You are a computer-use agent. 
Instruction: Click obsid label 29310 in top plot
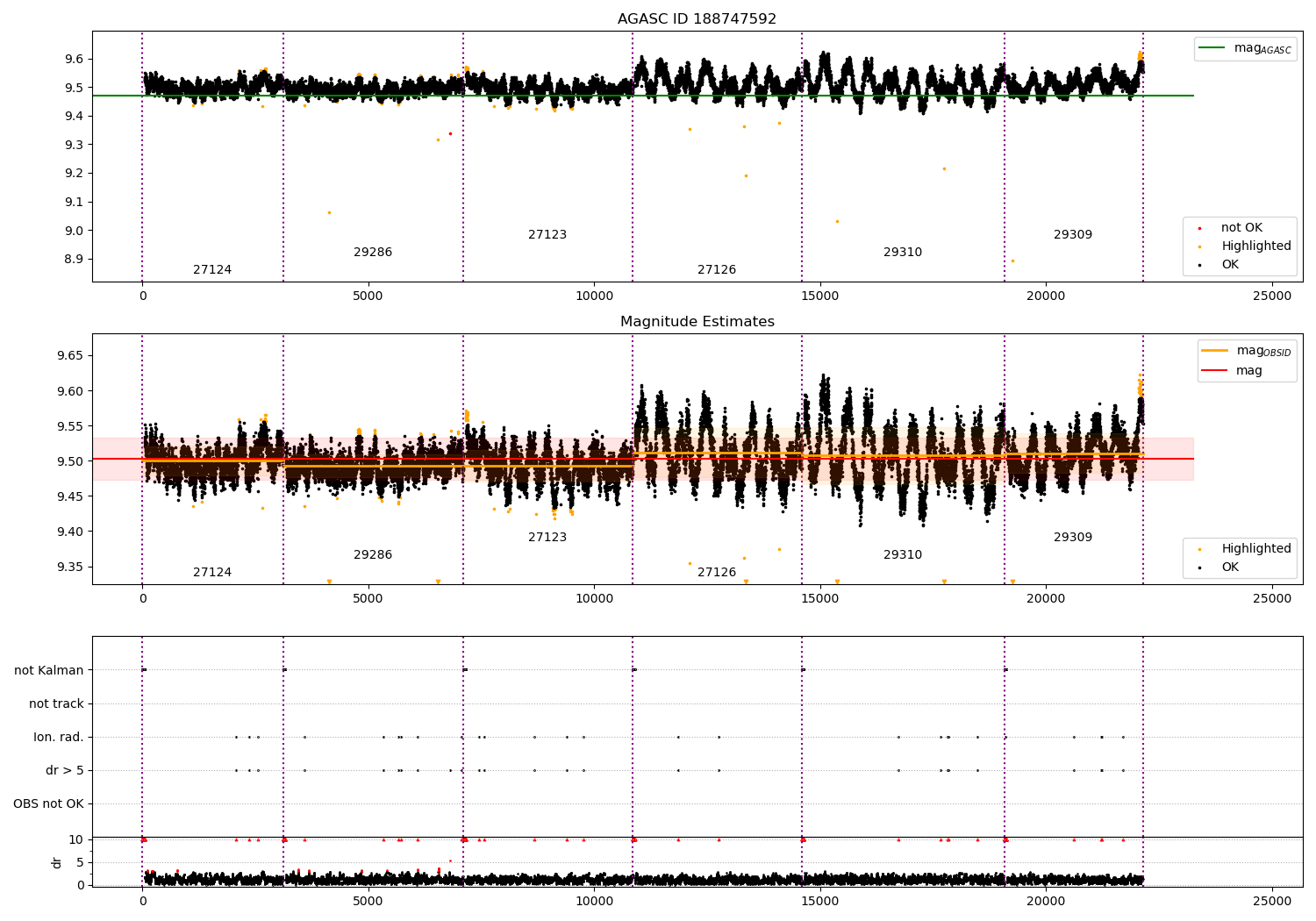(x=903, y=252)
